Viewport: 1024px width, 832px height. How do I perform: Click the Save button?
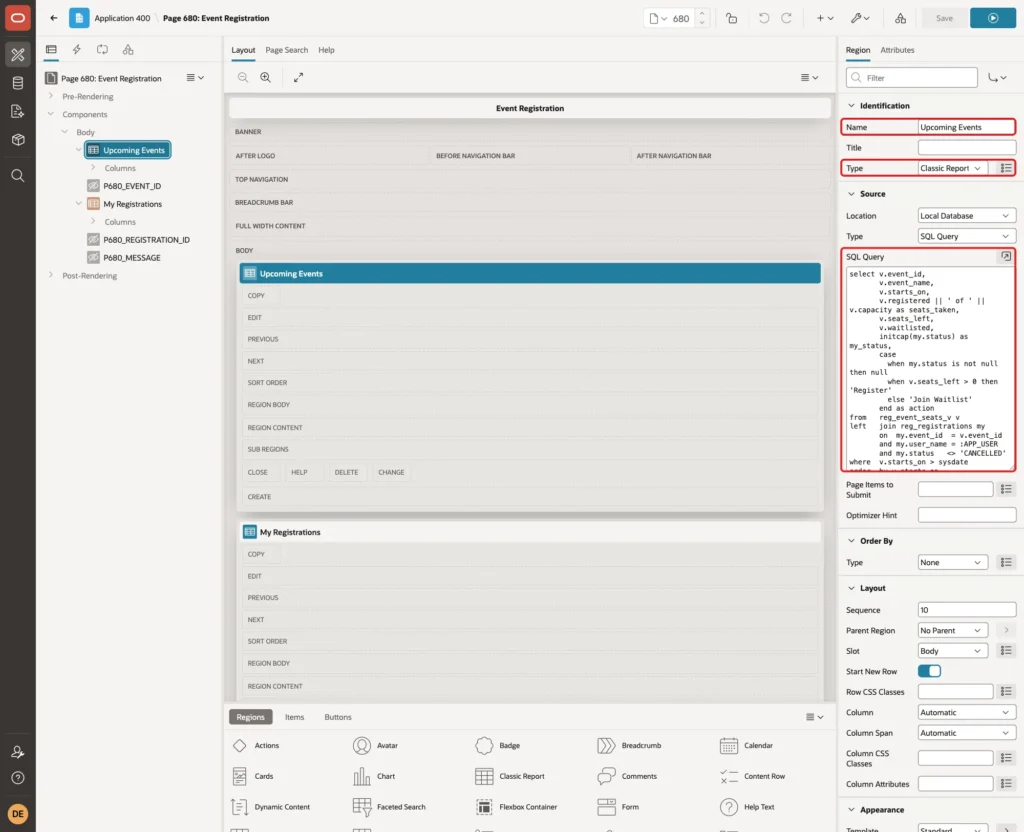[944, 18]
